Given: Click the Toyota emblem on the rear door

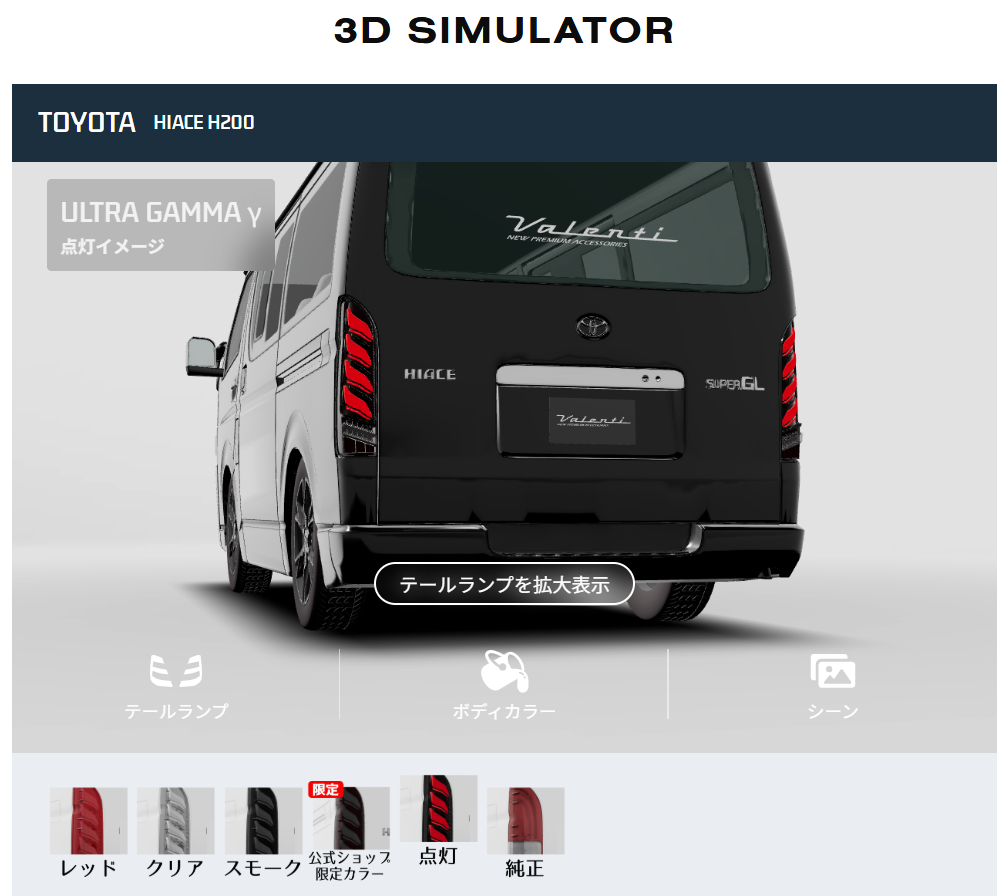Looking at the screenshot, I should tap(592, 327).
